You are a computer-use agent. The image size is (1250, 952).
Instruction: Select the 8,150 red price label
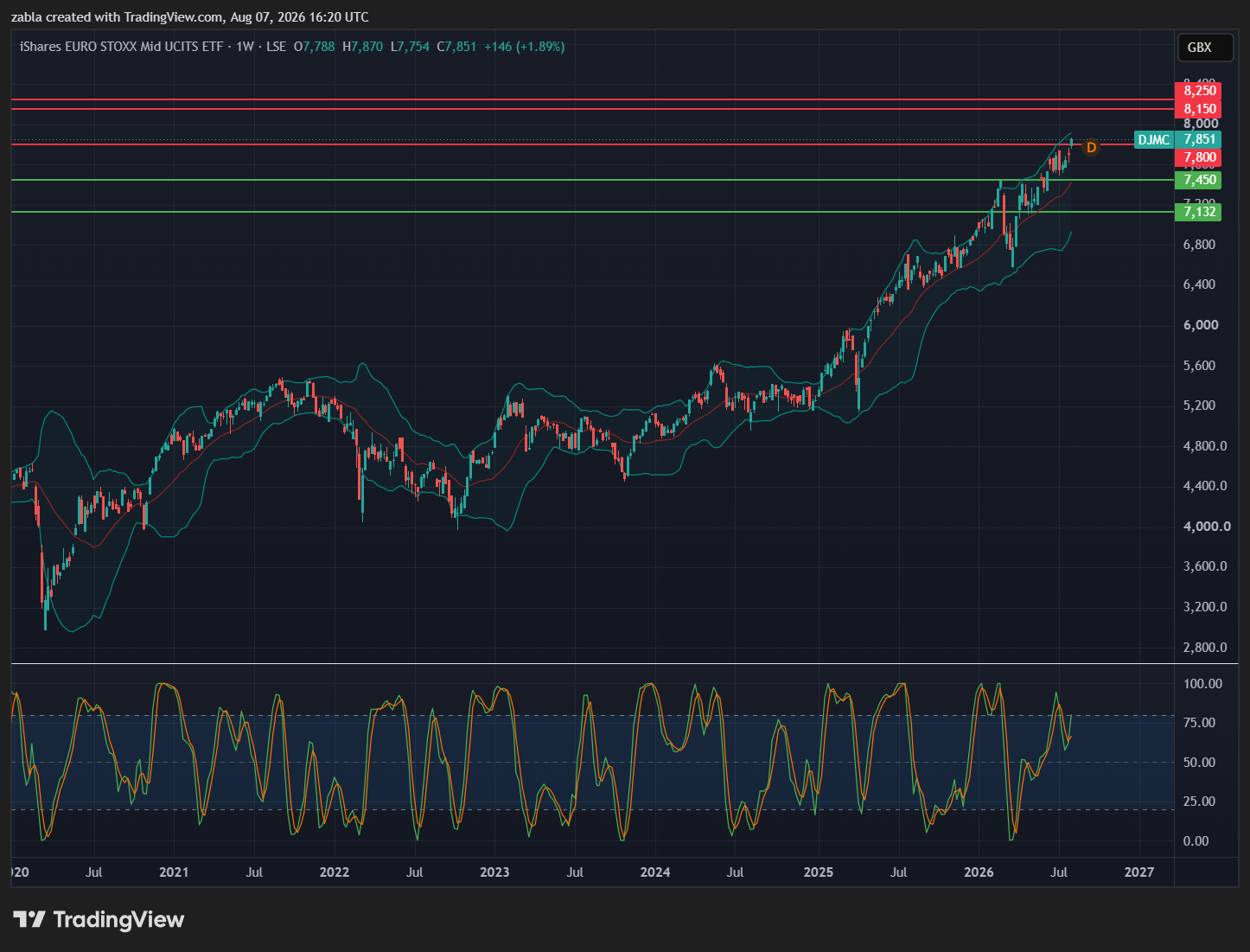pyautogui.click(x=1198, y=109)
